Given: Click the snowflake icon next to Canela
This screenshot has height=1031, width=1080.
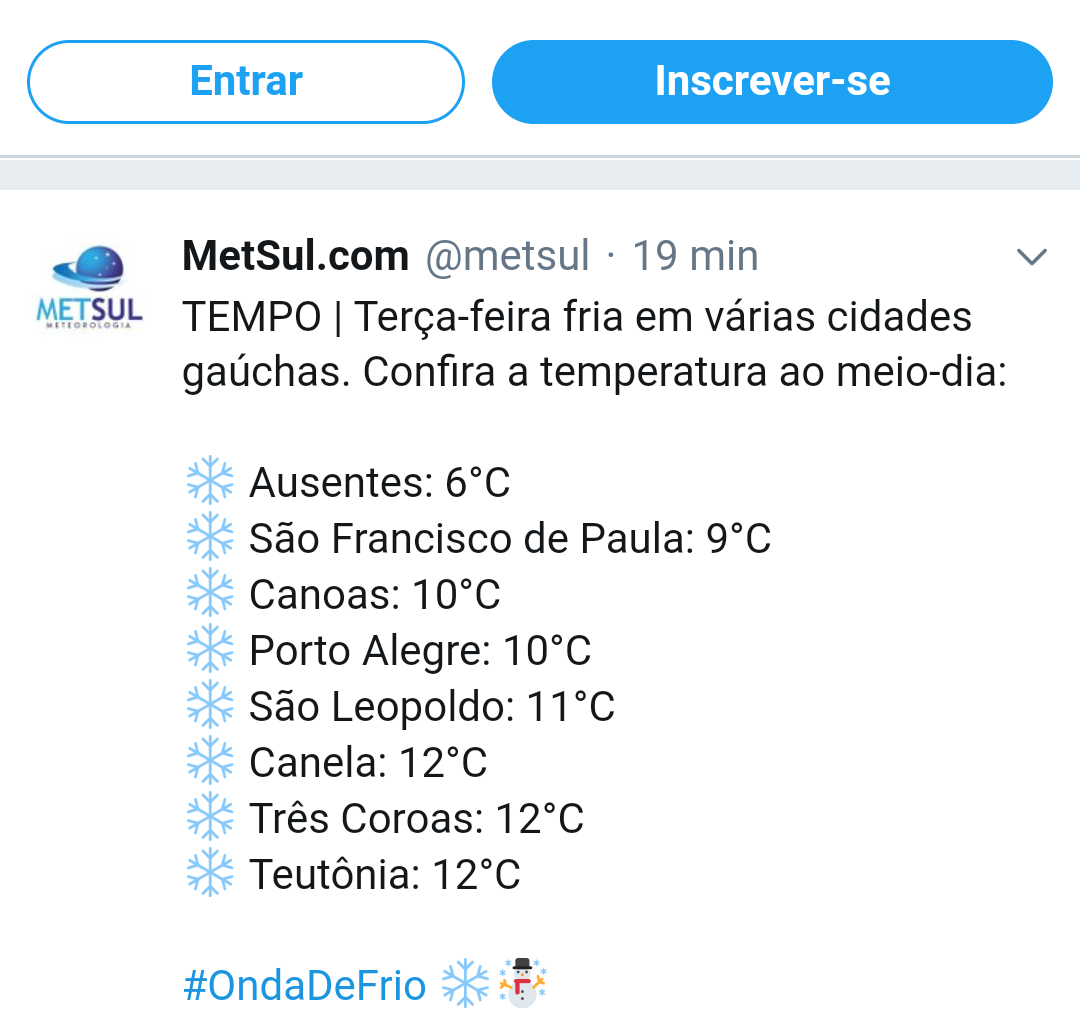Looking at the screenshot, I should tap(210, 760).
